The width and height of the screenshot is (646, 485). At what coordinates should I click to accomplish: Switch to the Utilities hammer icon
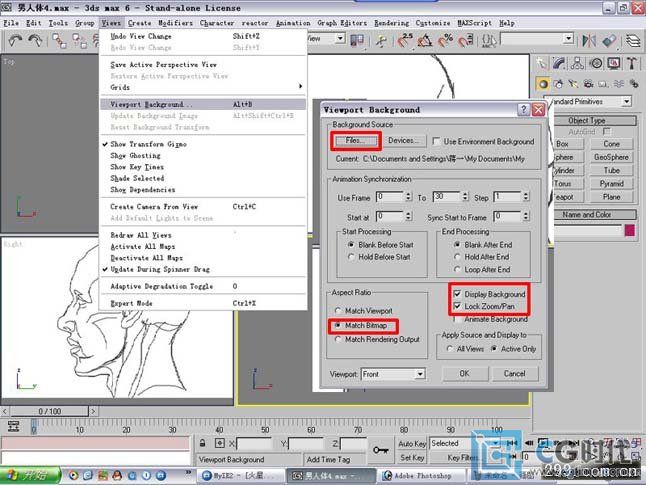tap(632, 63)
